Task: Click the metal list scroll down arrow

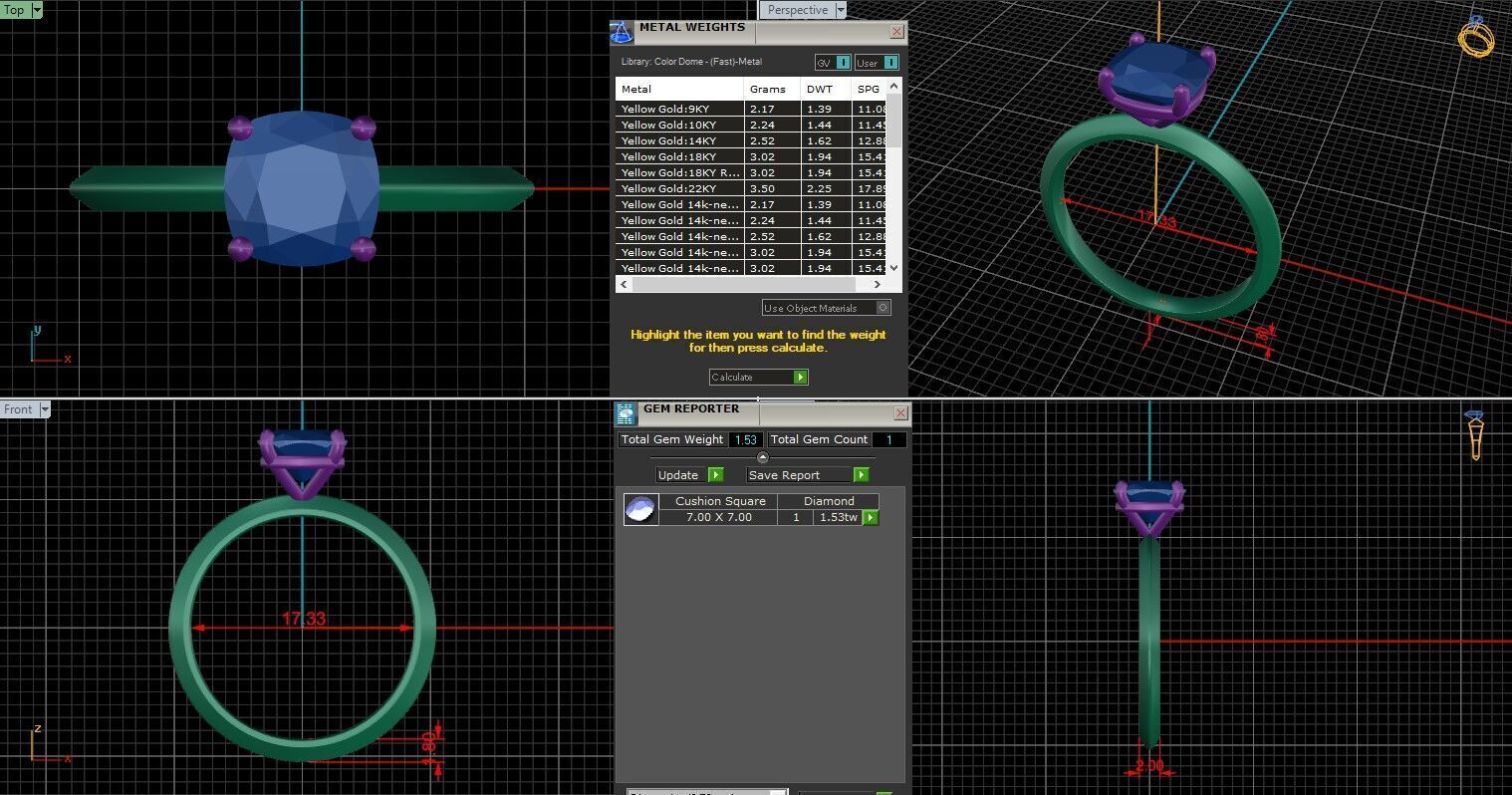Action: 893,268
